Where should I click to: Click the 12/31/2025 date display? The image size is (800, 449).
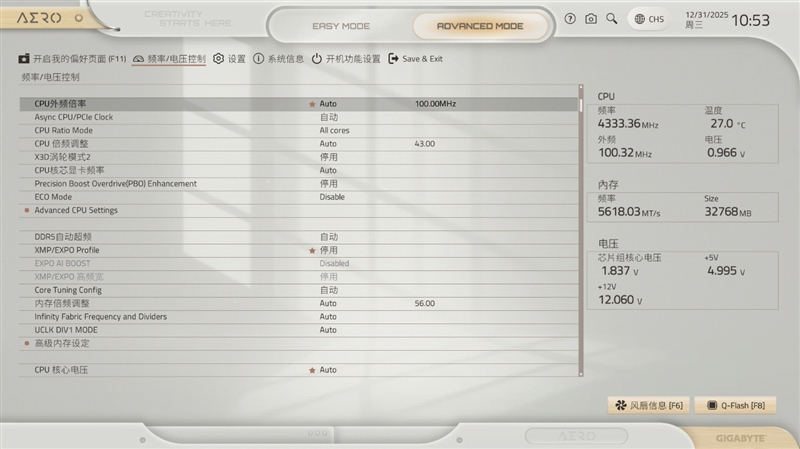click(707, 15)
